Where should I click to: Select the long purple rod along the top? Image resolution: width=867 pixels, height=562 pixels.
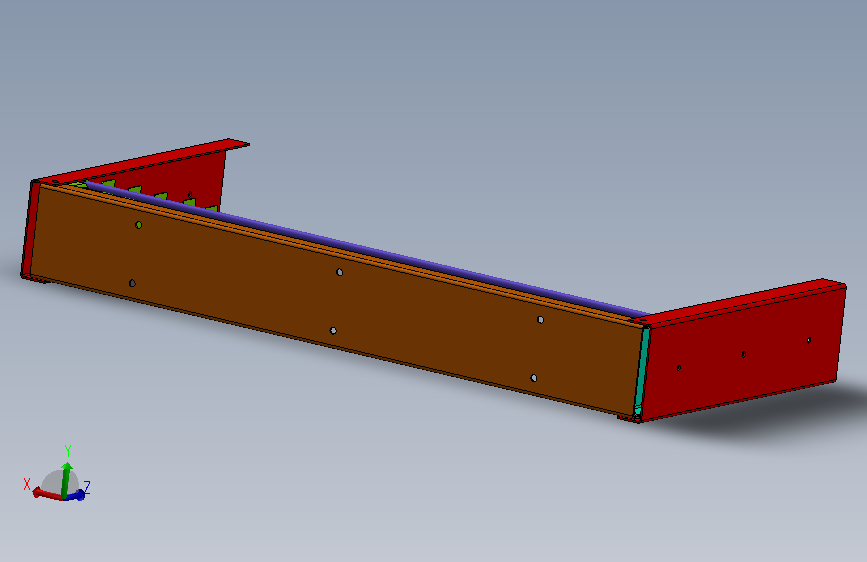point(365,248)
